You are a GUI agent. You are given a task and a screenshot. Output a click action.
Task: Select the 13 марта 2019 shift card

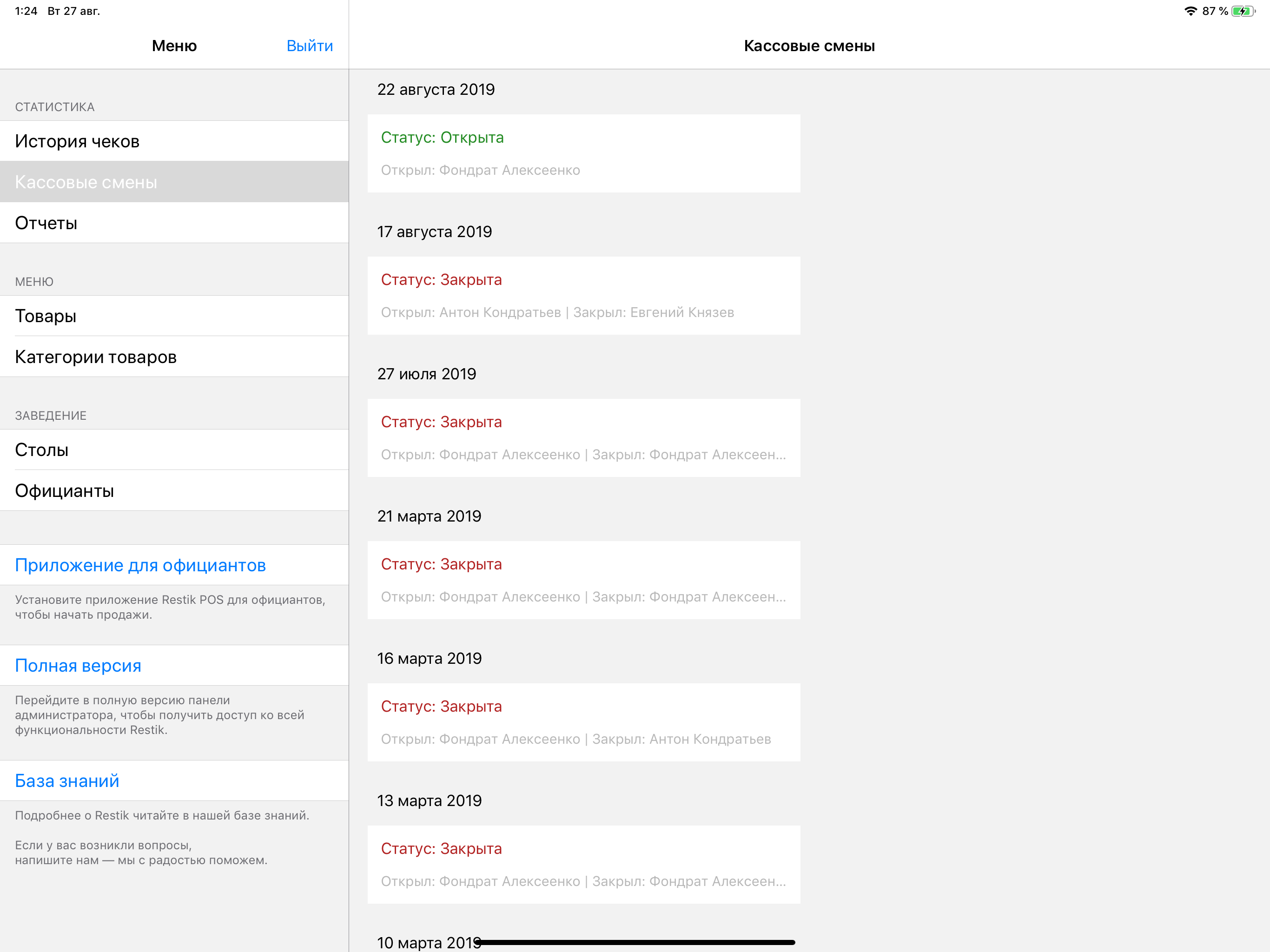pyautogui.click(x=583, y=865)
